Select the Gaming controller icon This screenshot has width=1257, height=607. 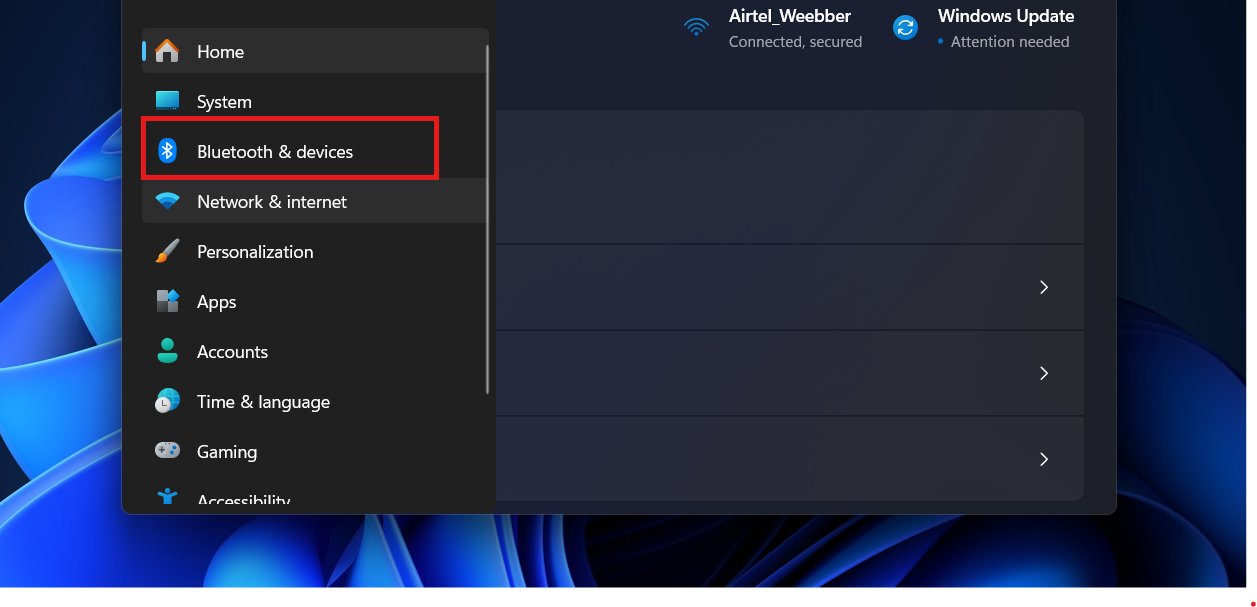pos(166,451)
